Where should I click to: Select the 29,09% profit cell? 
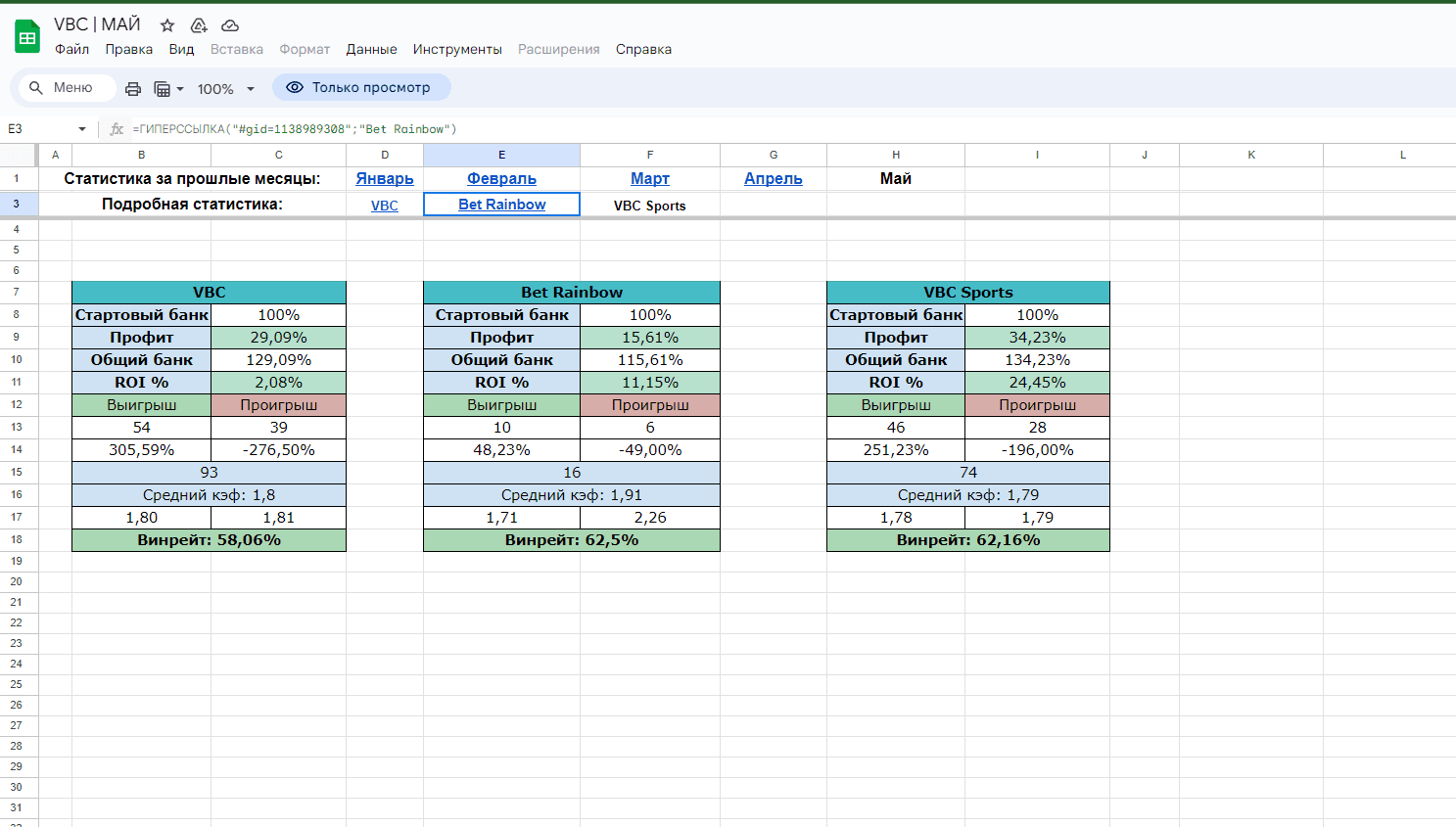coord(279,338)
